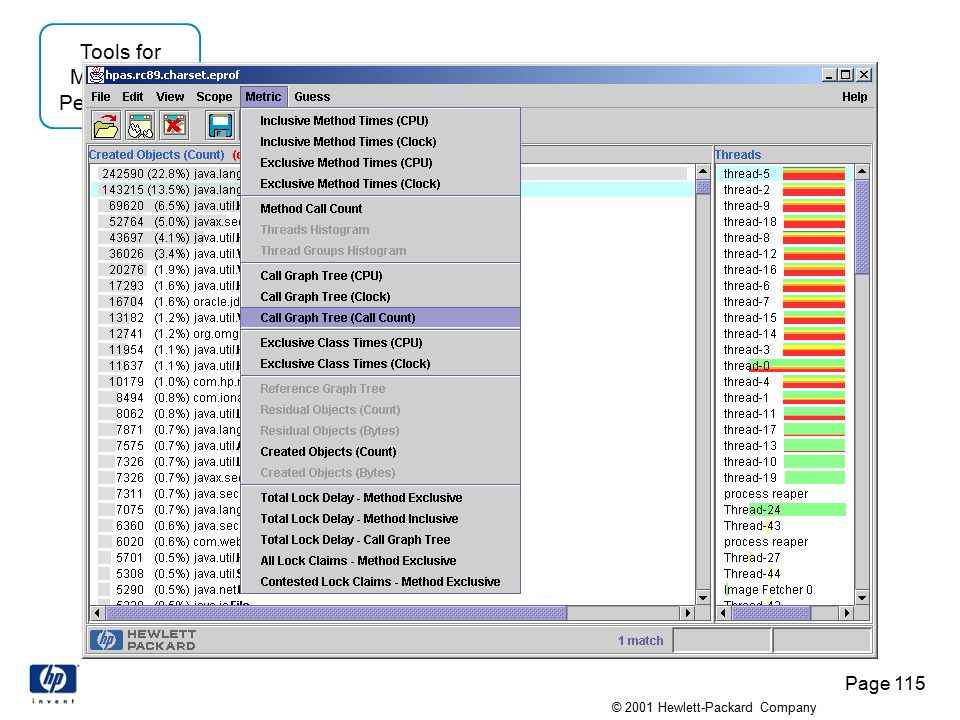Click Threads panel scroll up arrow
Image resolution: width=960 pixels, height=720 pixels.
862,171
